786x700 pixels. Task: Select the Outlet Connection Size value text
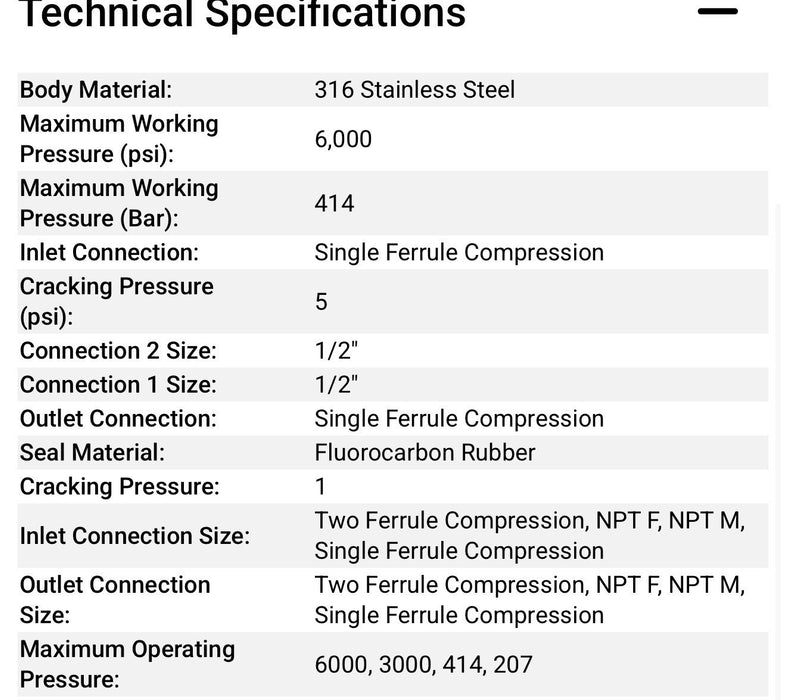point(530,600)
